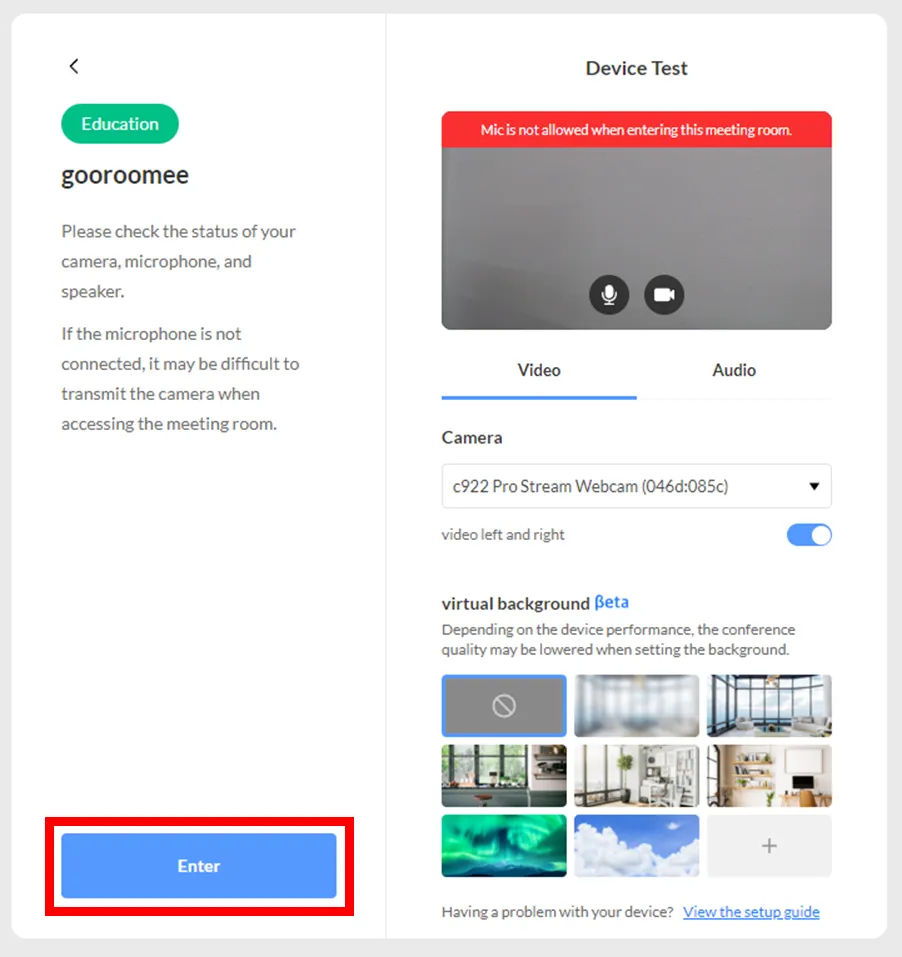The width and height of the screenshot is (902, 957).
Task: Open the View the setup guide link
Action: [x=751, y=912]
